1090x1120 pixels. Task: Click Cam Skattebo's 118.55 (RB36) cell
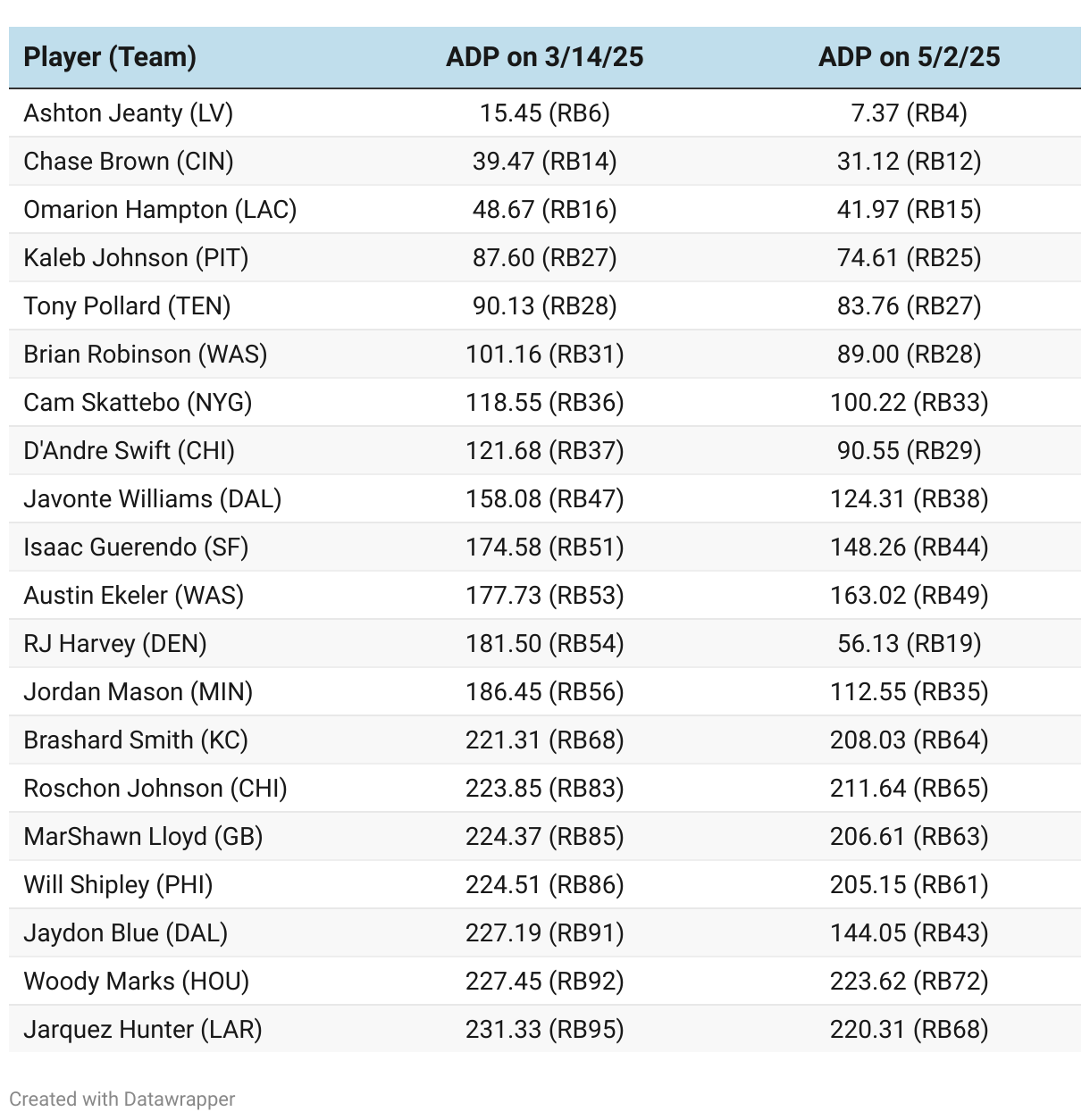[544, 403]
